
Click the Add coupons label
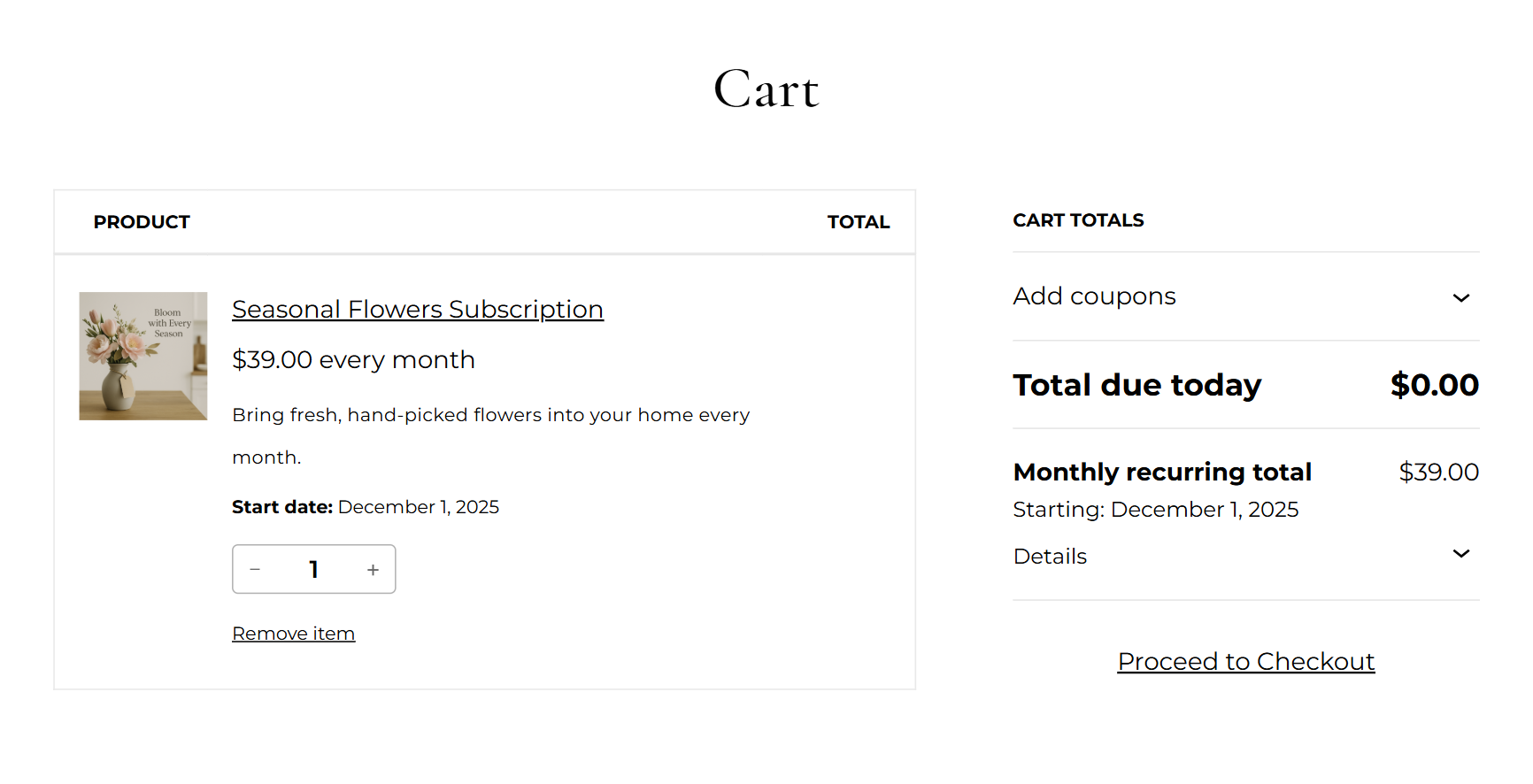point(1094,296)
